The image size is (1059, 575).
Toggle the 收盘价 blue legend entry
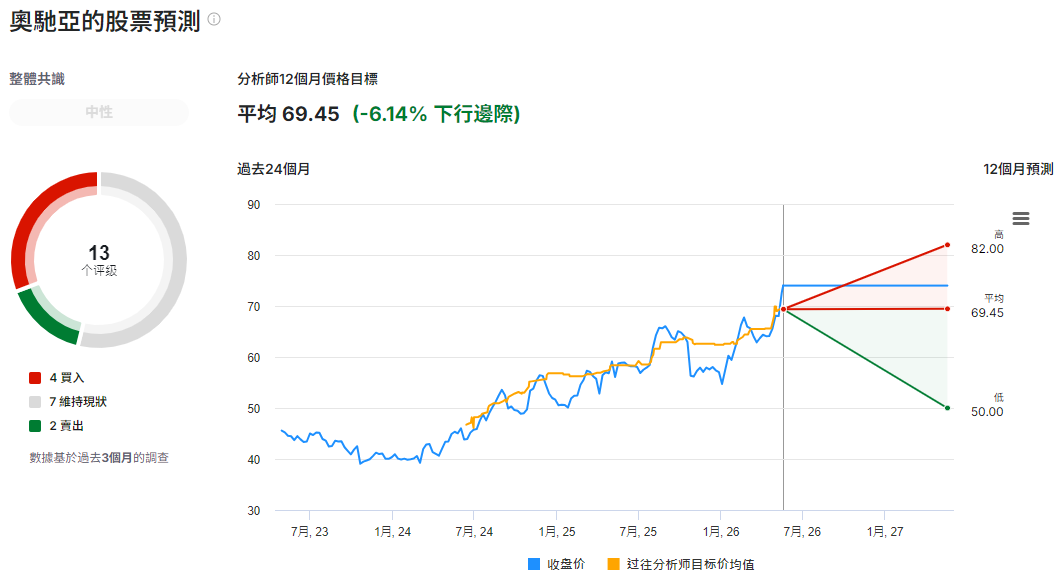point(556,564)
